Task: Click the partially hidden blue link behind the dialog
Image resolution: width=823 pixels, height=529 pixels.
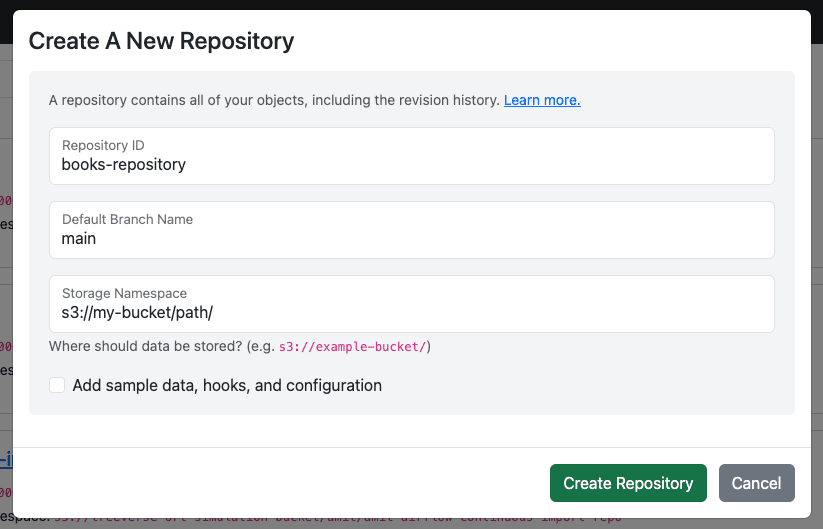Action: (6, 460)
